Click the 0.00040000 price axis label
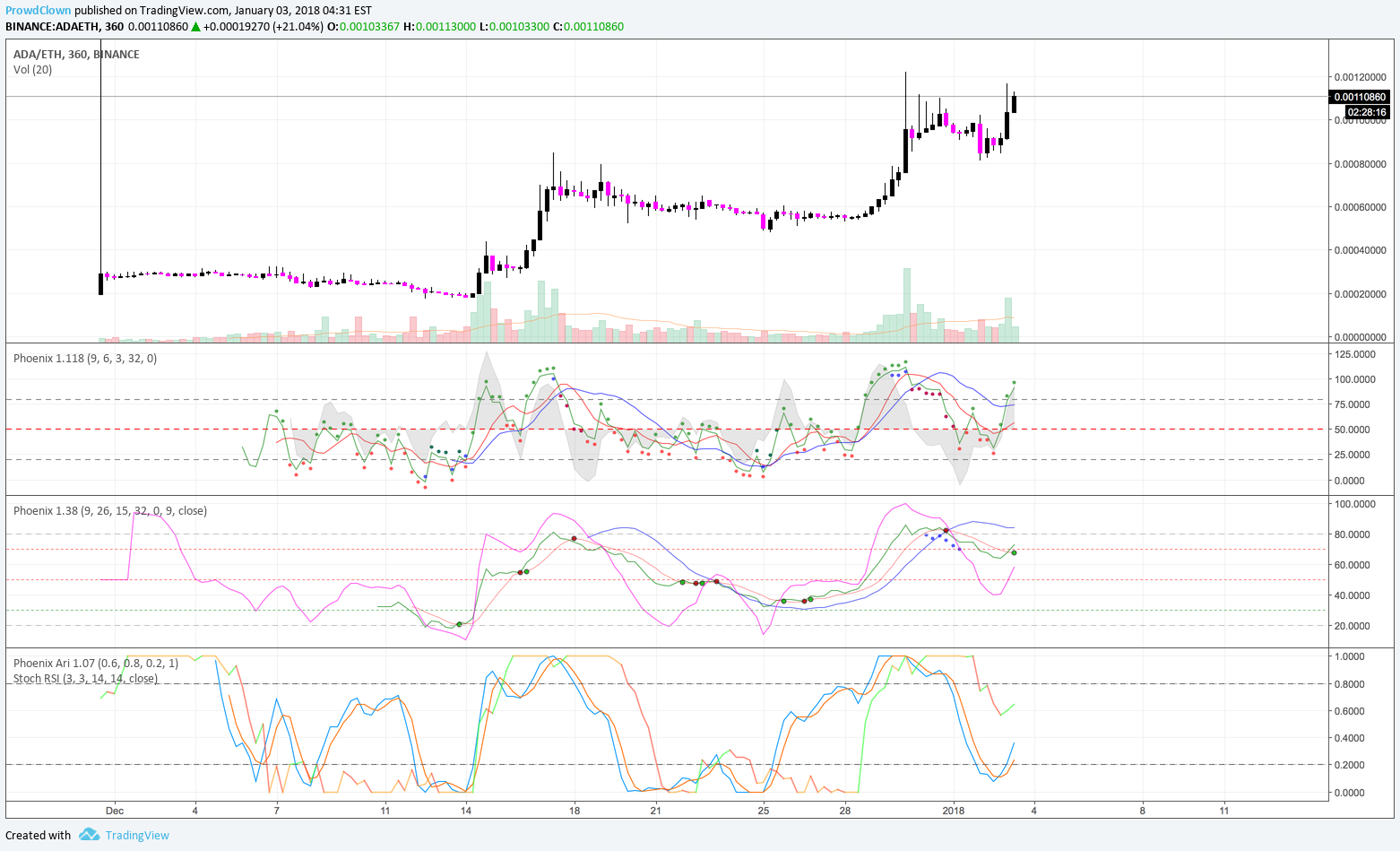The width and height of the screenshot is (1400, 851). (1360, 250)
